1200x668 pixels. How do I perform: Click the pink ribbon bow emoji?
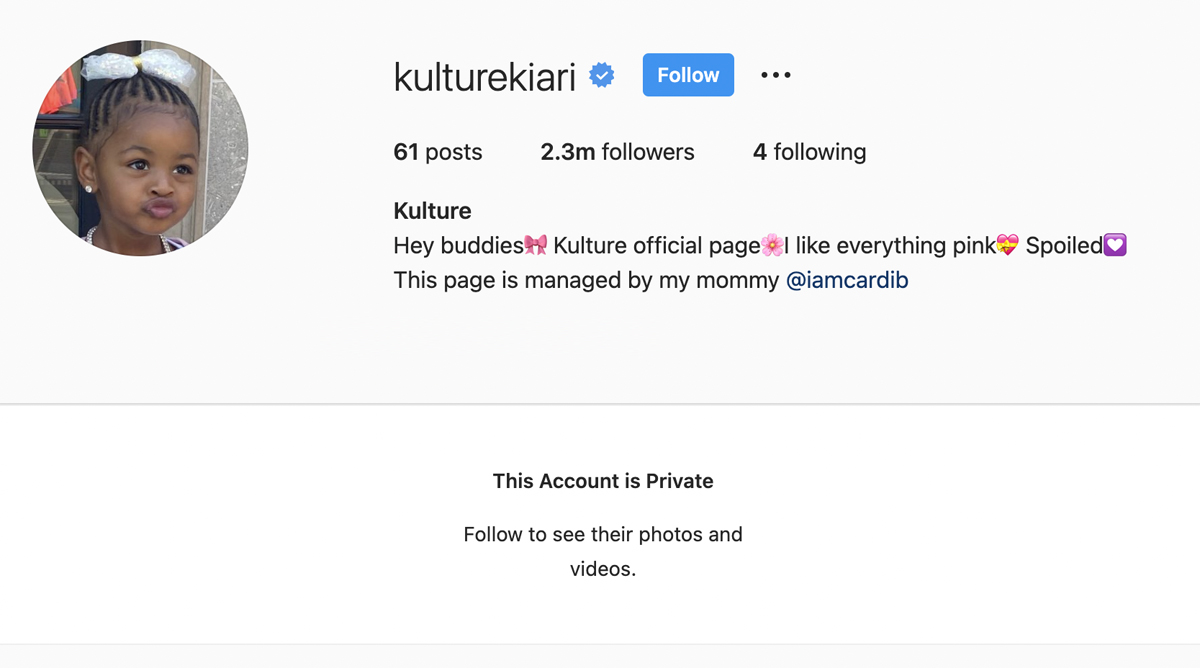click(536, 245)
